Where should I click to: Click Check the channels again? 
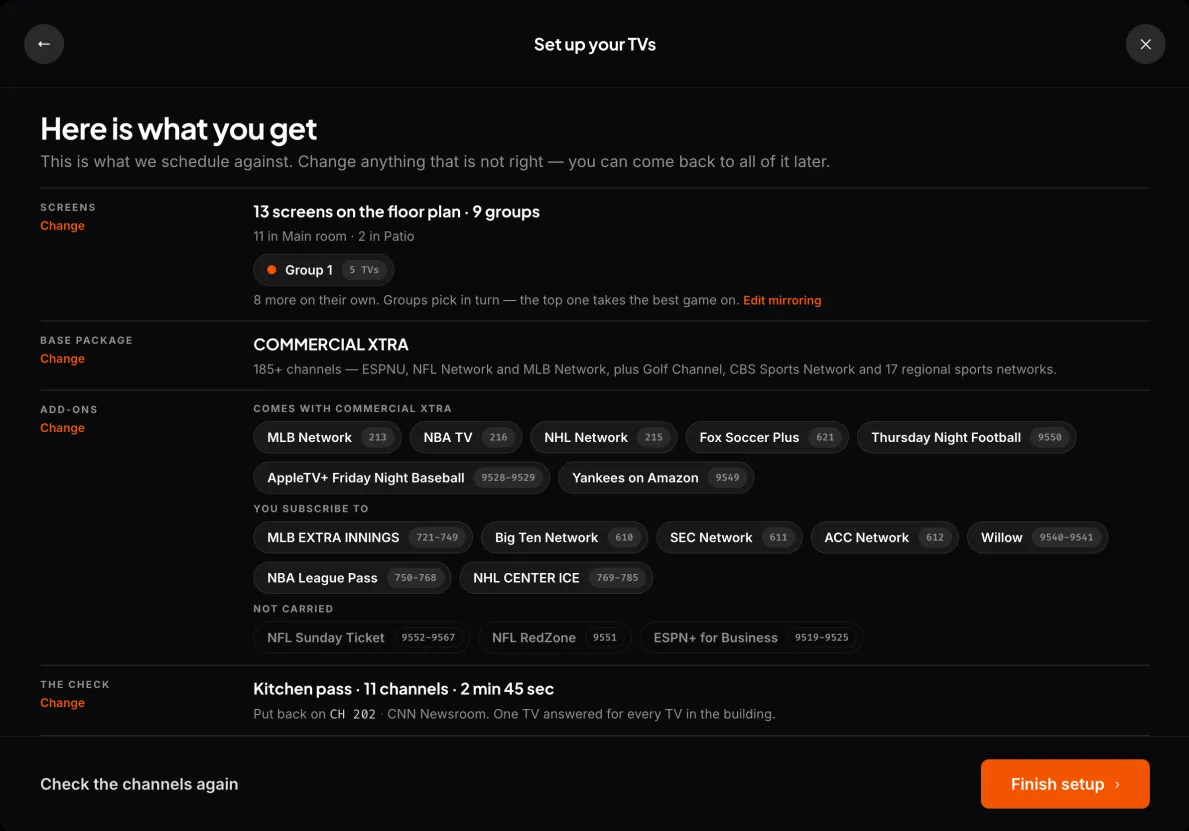tap(139, 784)
